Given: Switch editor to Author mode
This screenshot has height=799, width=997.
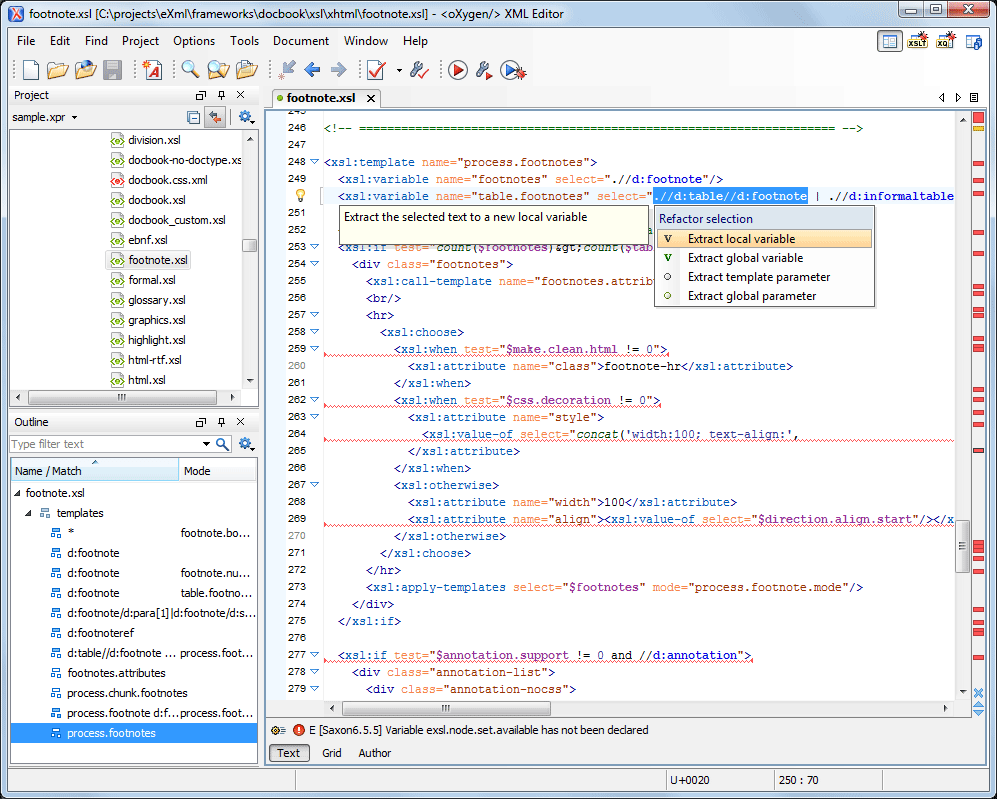Looking at the screenshot, I should 375,753.
